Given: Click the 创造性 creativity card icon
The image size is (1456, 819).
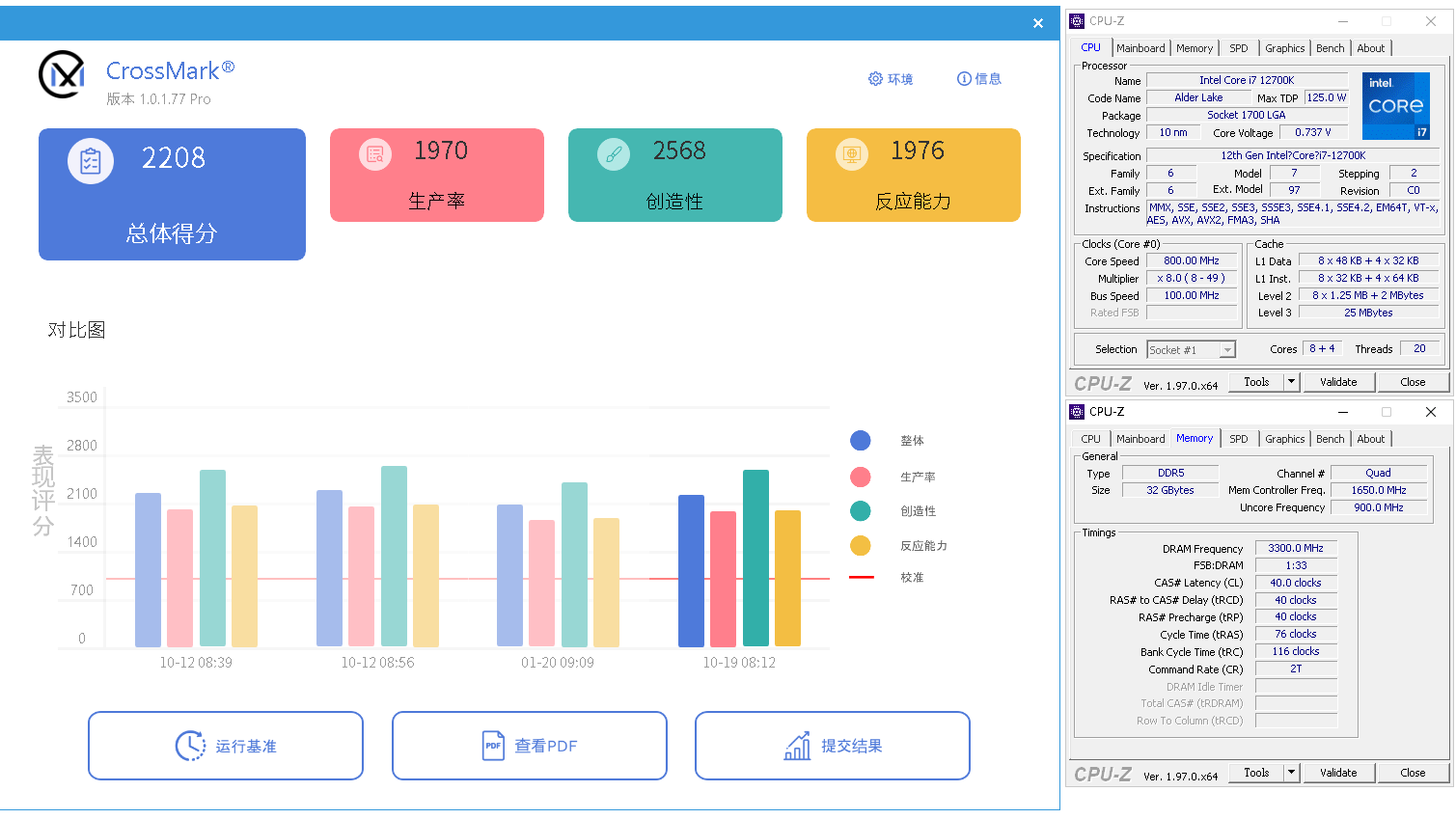Looking at the screenshot, I should [614, 153].
